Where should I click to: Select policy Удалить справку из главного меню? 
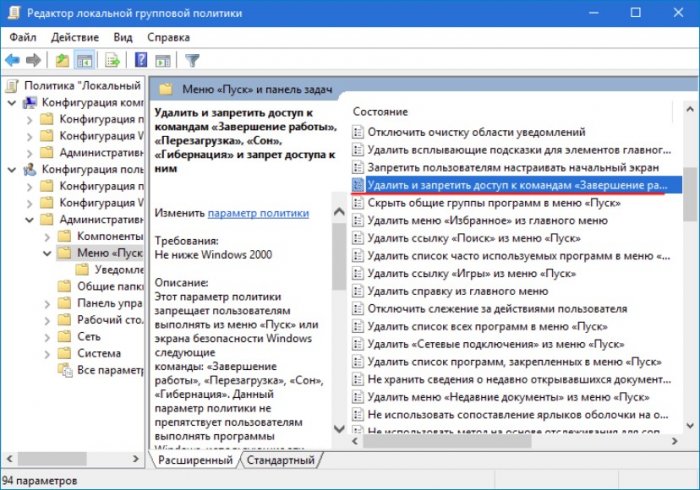pos(450,291)
